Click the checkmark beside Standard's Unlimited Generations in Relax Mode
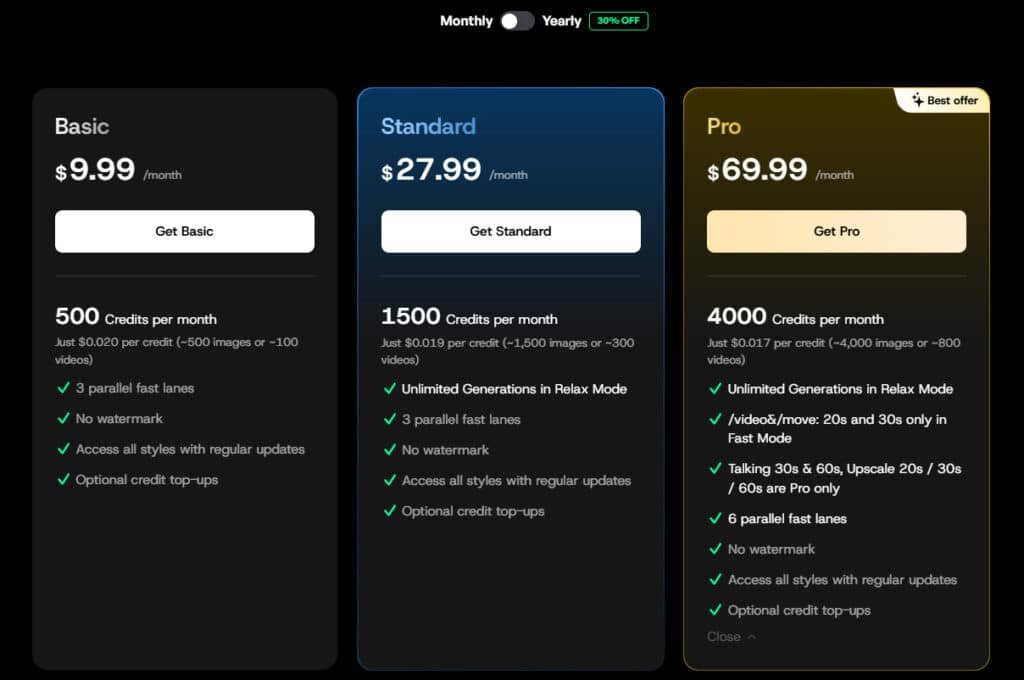 [389, 389]
